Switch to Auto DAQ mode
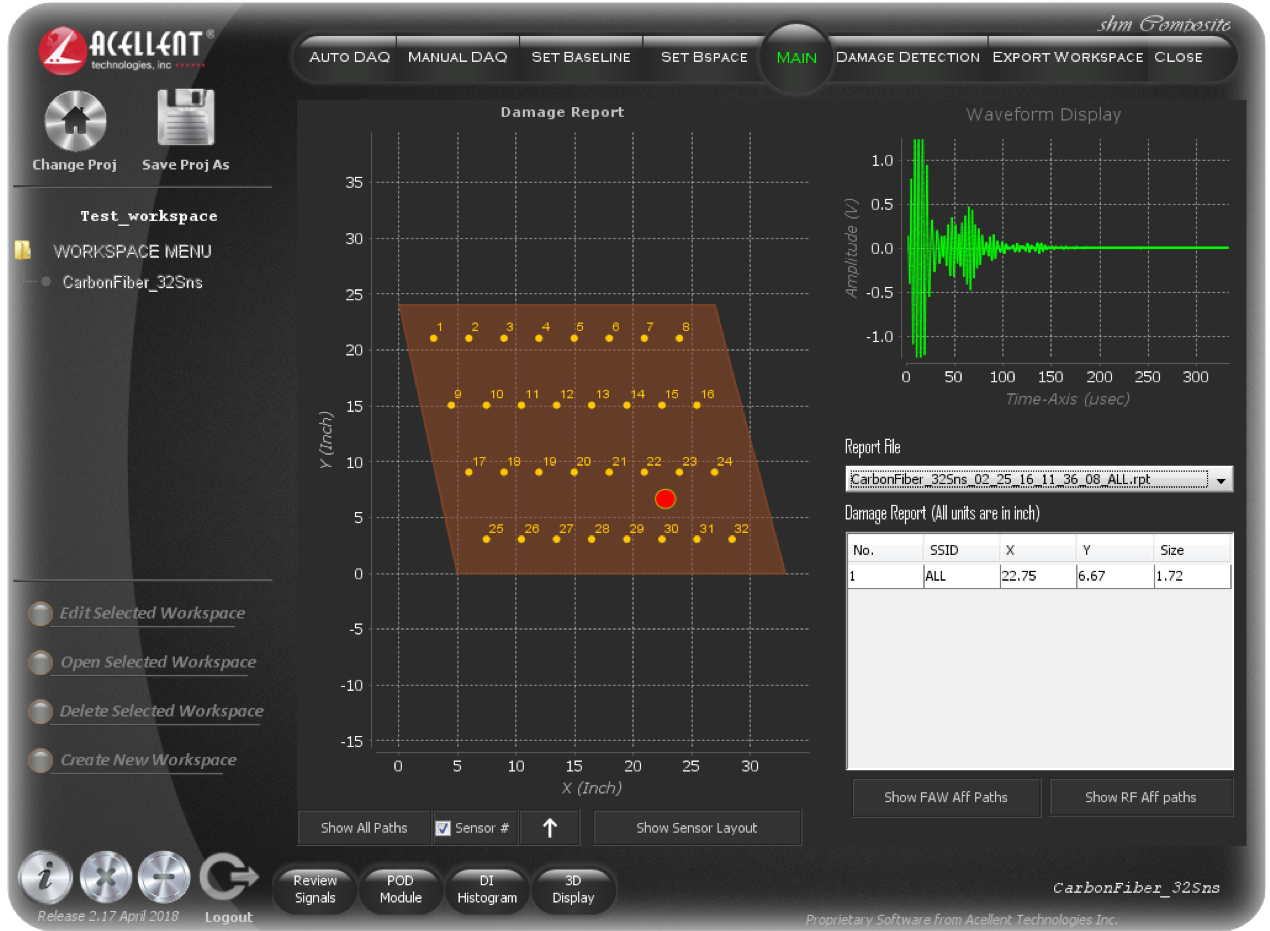The image size is (1270, 931). [348, 57]
